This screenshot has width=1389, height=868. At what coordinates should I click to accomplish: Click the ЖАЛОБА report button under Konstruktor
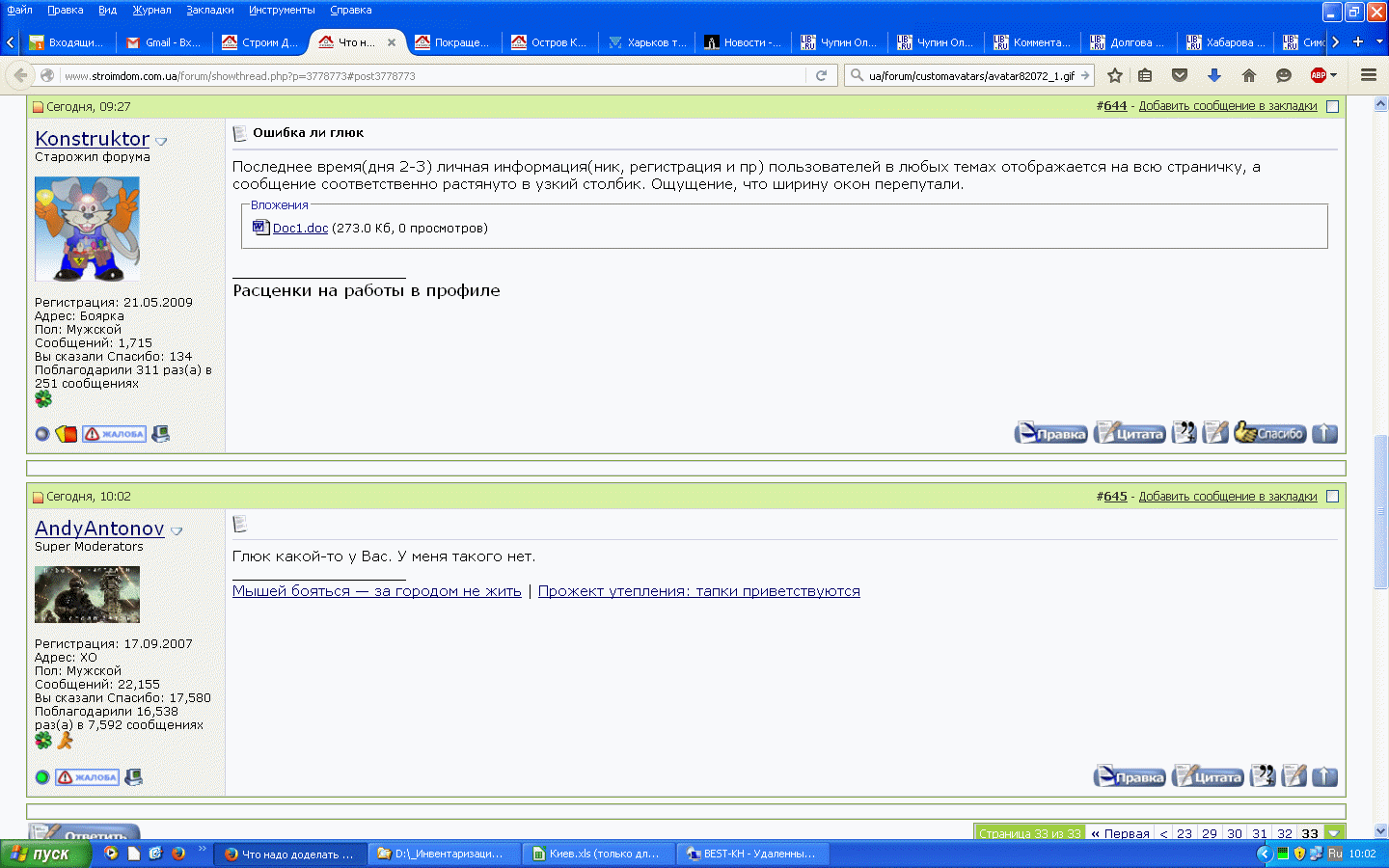pos(114,434)
